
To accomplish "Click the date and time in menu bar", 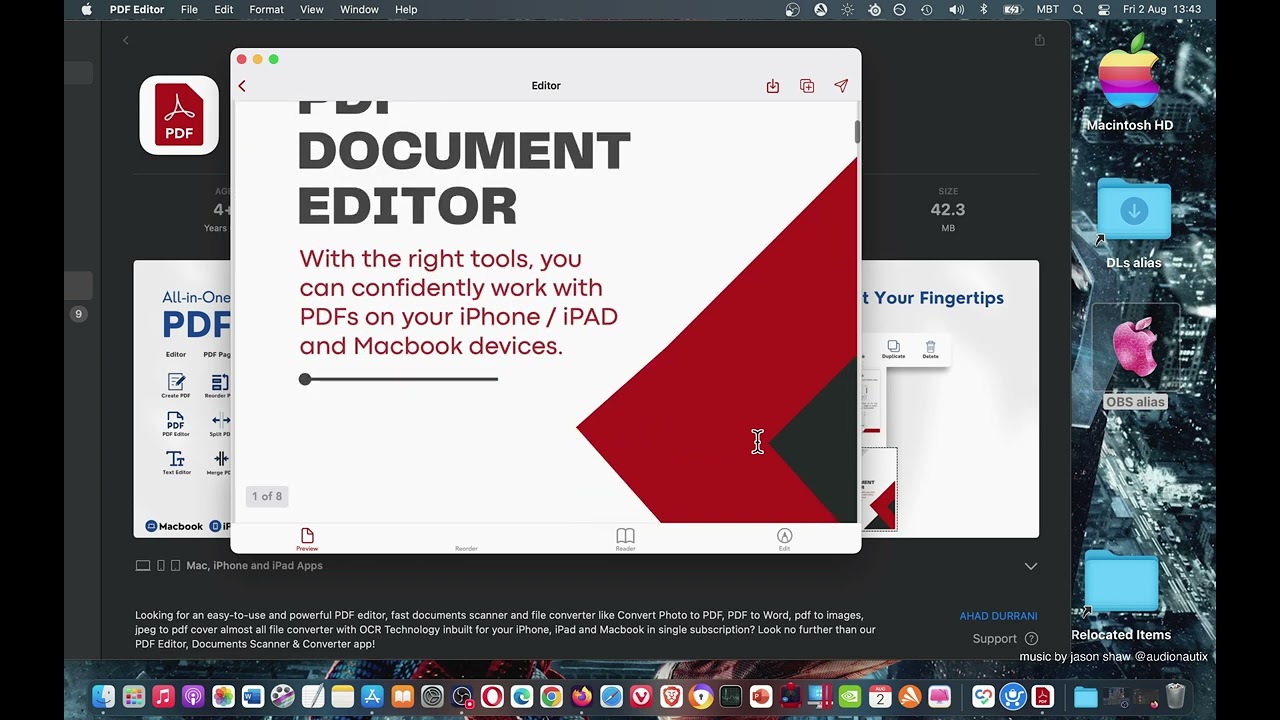I will (1162, 9).
